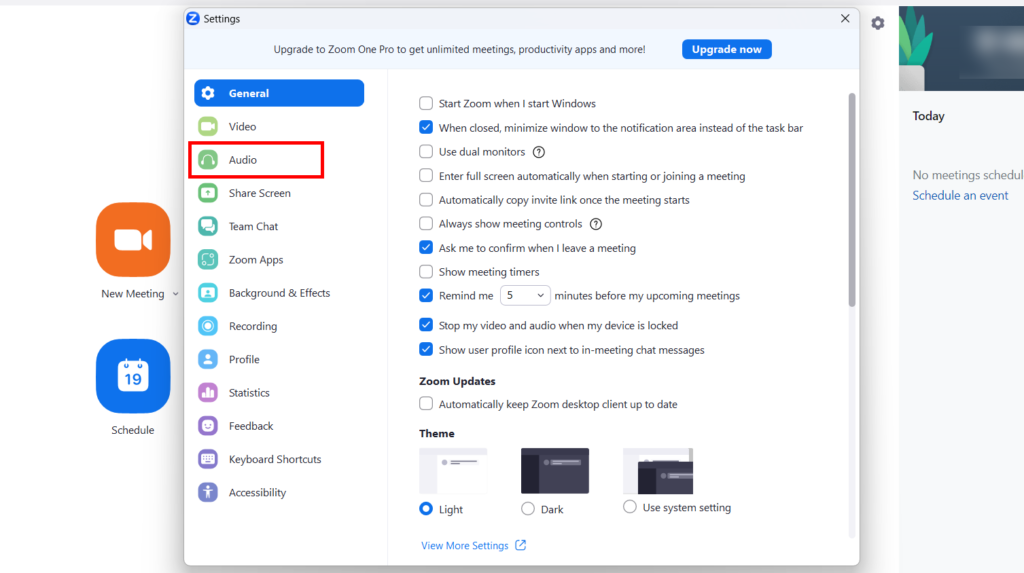
Task: Close the Settings dialog
Action: pyautogui.click(x=845, y=18)
